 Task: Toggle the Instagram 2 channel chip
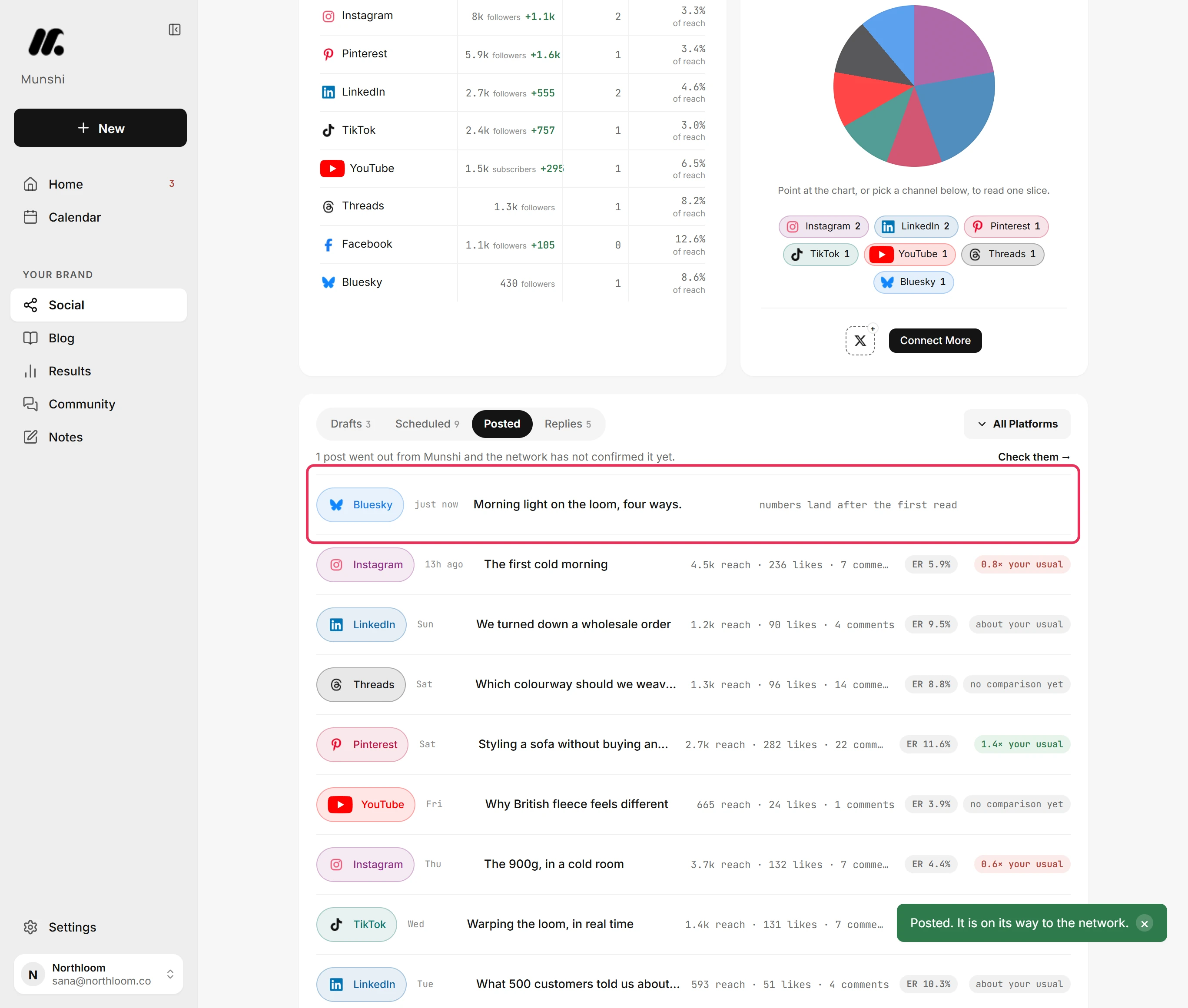pos(823,226)
